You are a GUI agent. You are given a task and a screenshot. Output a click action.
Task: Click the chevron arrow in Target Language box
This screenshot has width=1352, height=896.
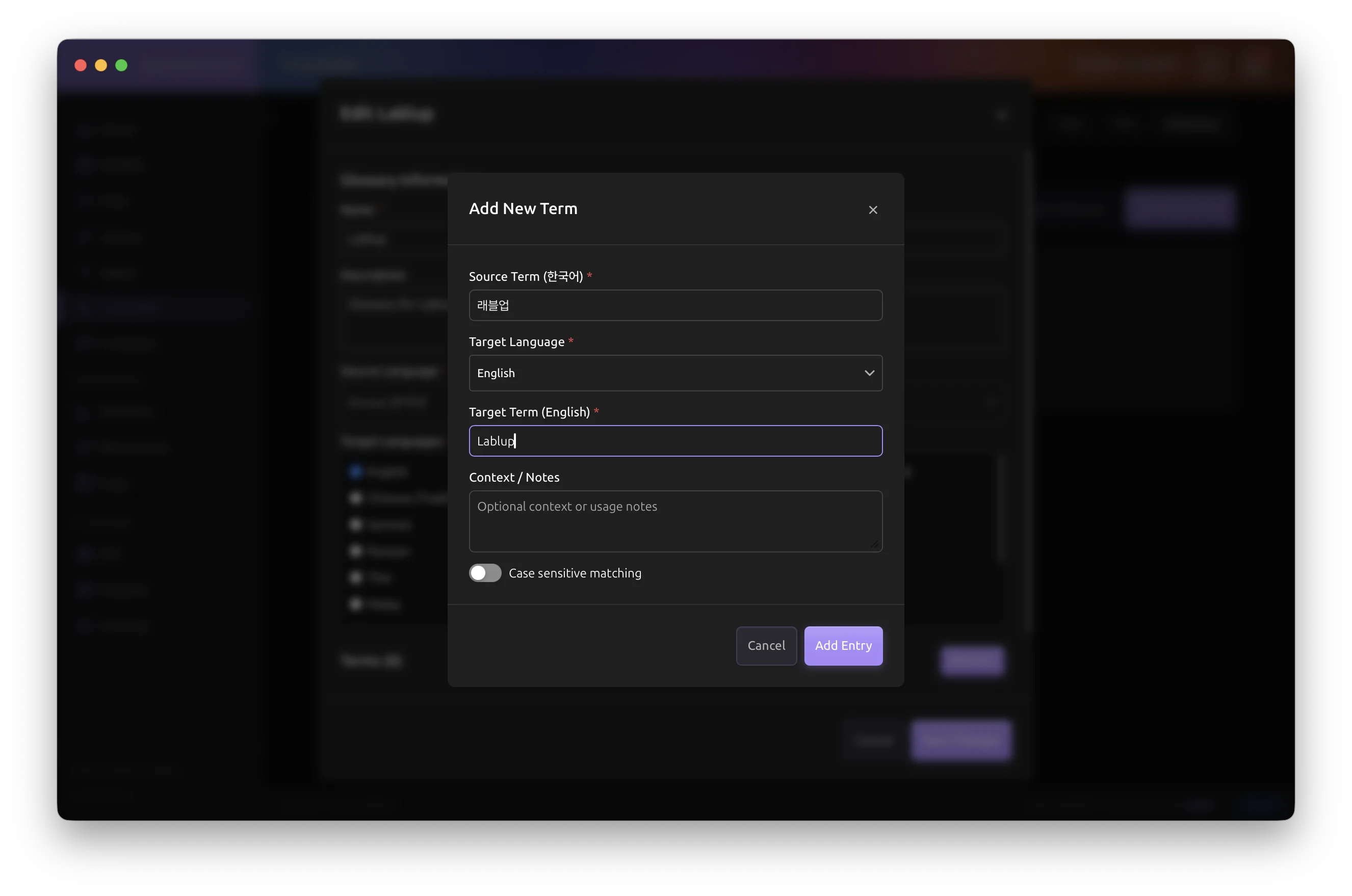tap(869, 373)
